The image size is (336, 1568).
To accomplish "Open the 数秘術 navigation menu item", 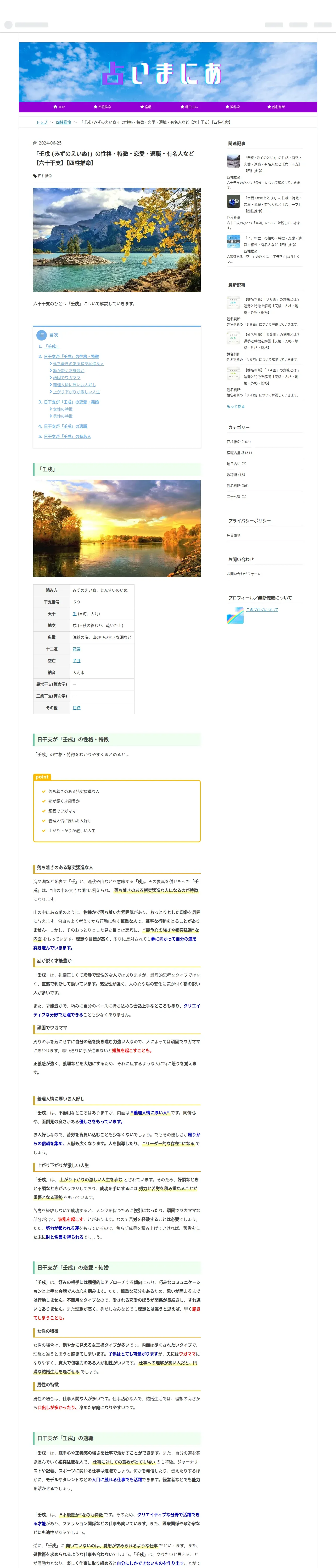I will pos(232,107).
